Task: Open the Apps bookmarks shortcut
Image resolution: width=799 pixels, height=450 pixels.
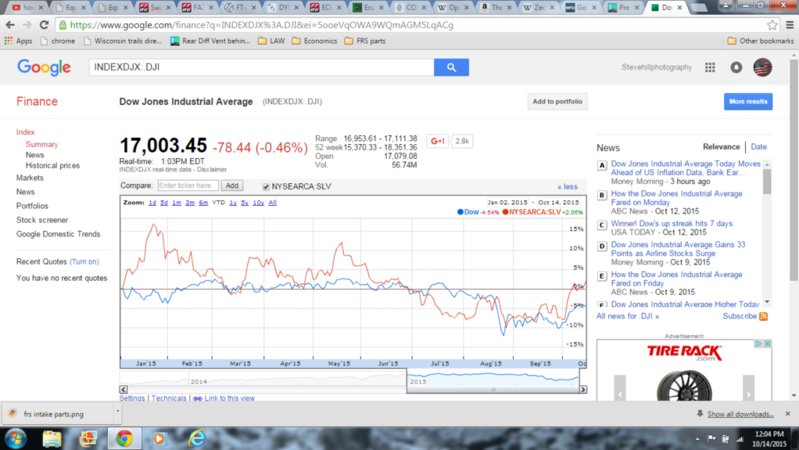Action: pyautogui.click(x=18, y=41)
